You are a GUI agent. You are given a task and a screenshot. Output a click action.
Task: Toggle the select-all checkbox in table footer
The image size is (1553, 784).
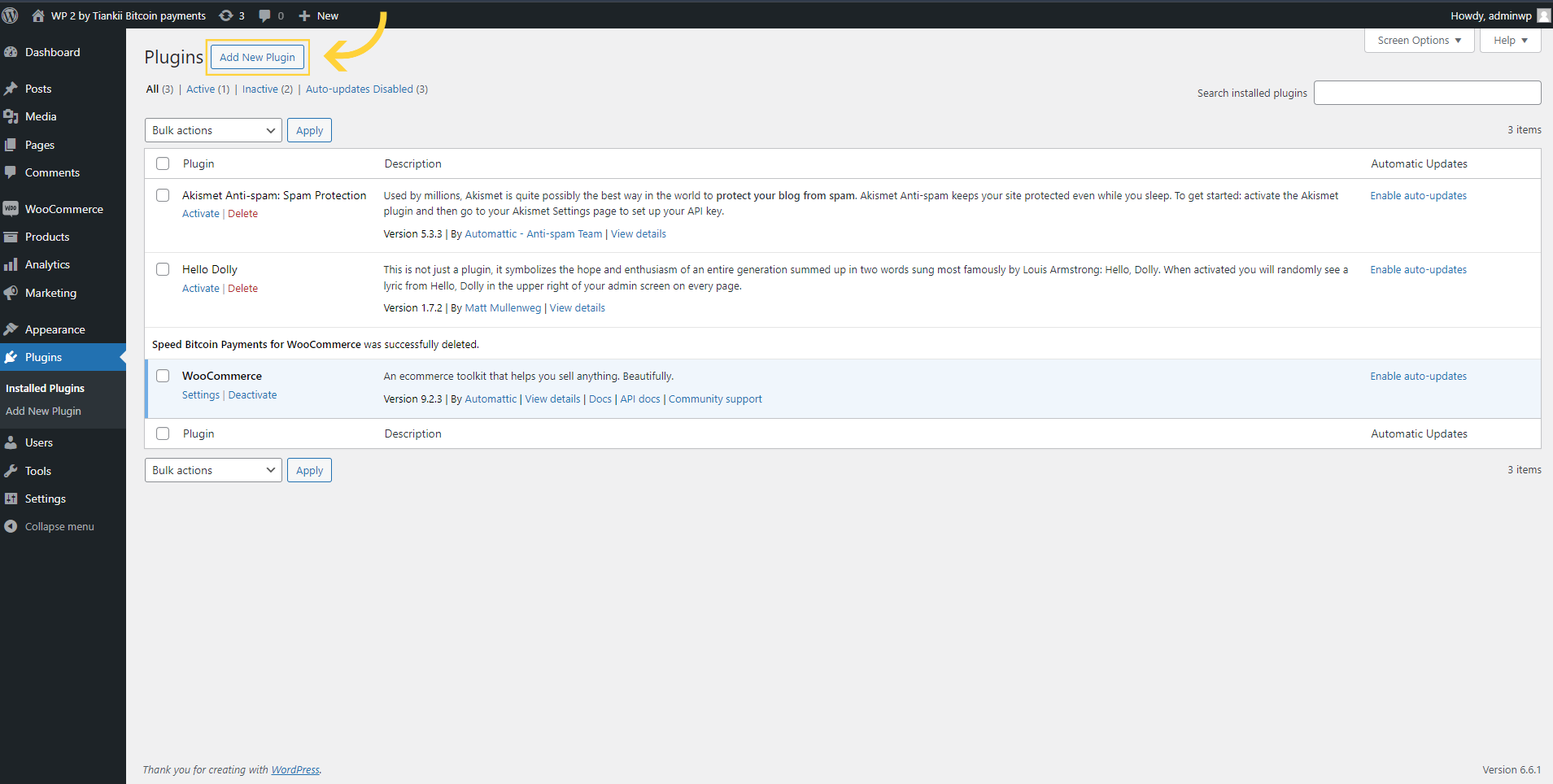[163, 433]
